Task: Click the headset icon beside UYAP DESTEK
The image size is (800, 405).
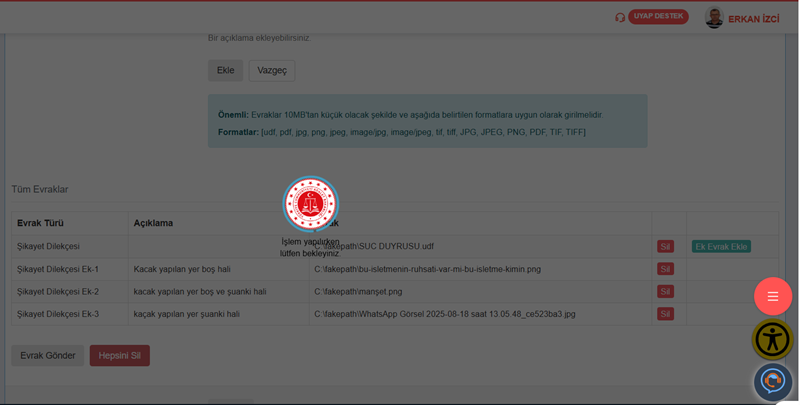Action: click(620, 17)
